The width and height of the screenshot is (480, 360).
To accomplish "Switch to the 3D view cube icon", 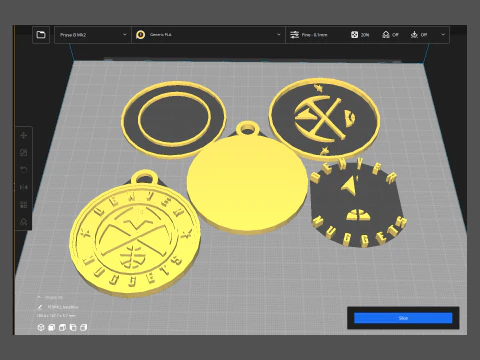I will (41, 328).
